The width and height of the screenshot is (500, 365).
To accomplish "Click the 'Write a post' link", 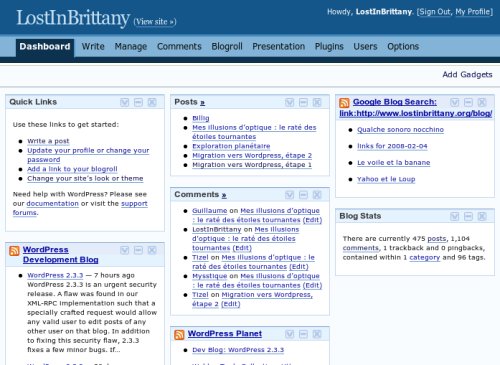I will click(48, 141).
